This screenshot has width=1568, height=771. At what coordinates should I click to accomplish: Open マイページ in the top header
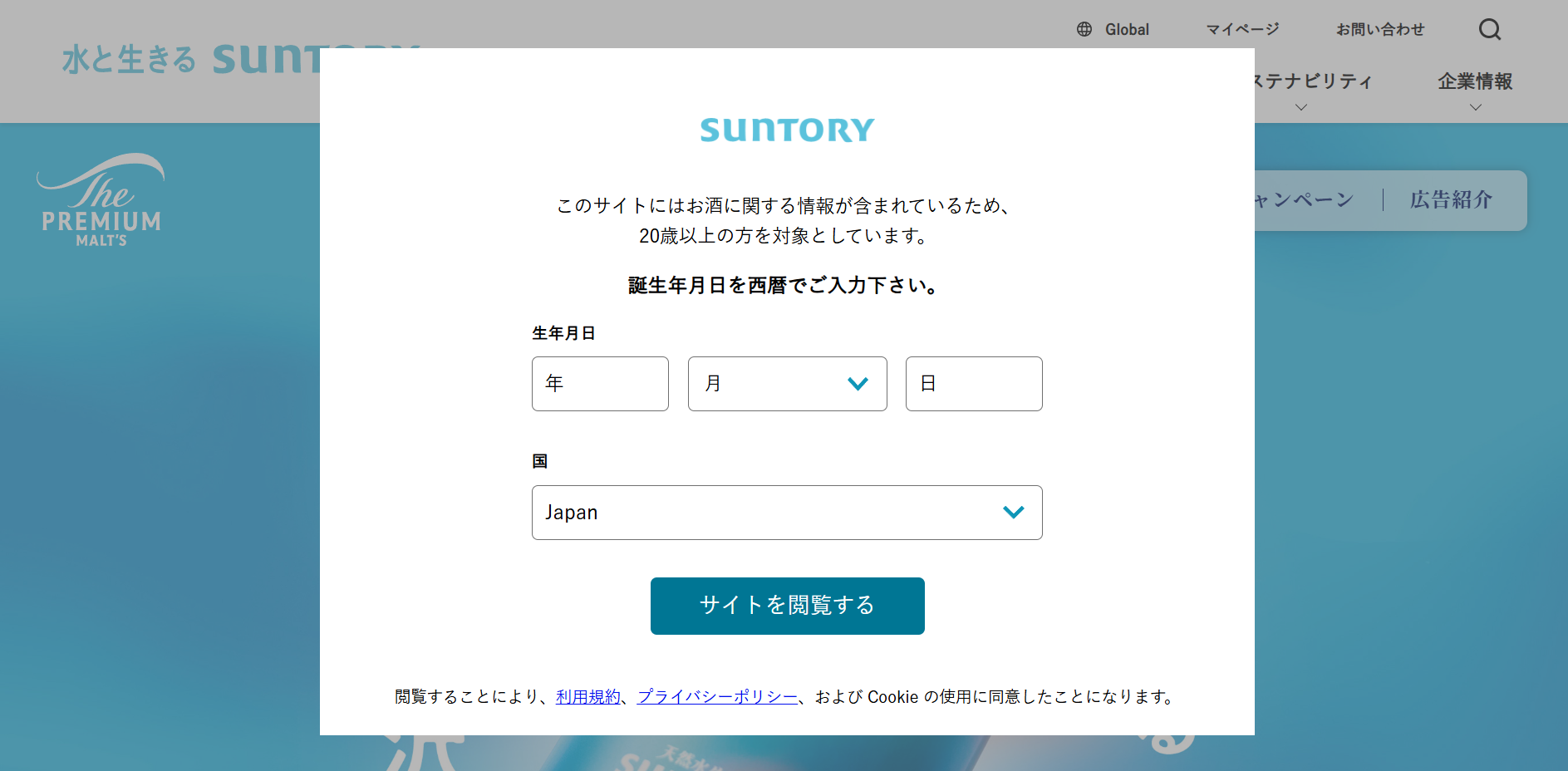tap(1242, 29)
